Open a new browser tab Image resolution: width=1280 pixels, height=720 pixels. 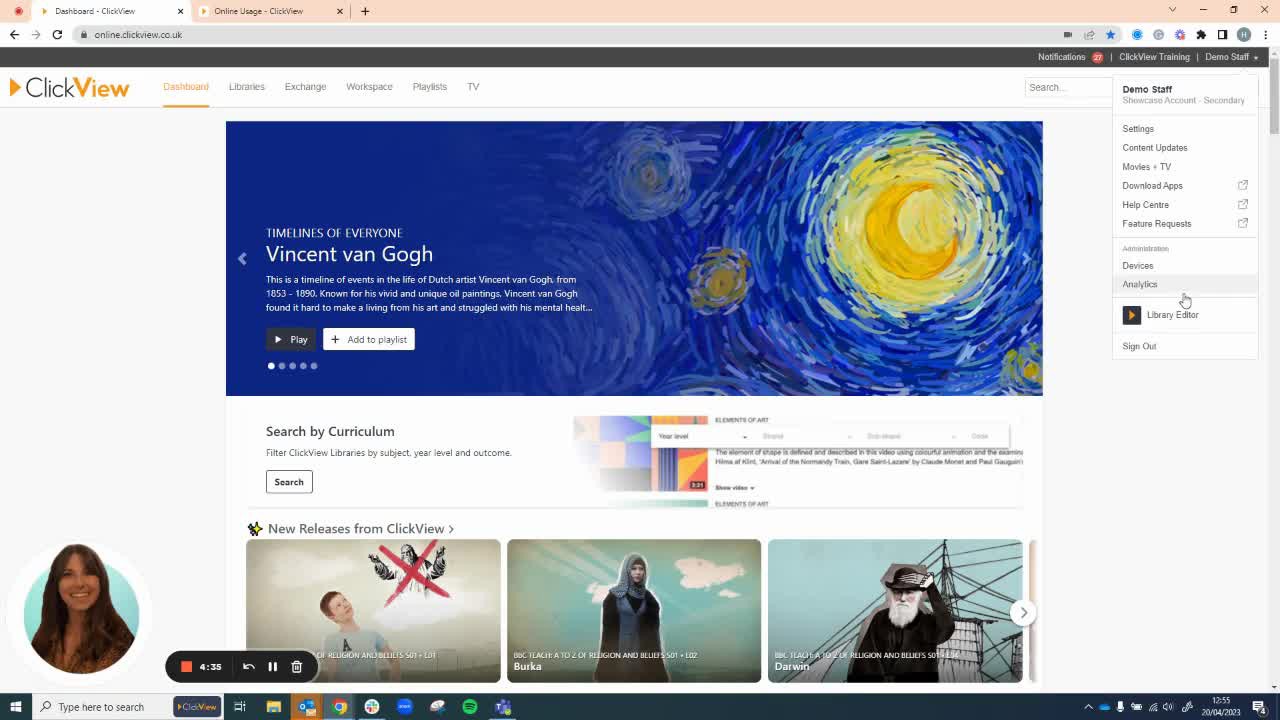[x=365, y=11]
